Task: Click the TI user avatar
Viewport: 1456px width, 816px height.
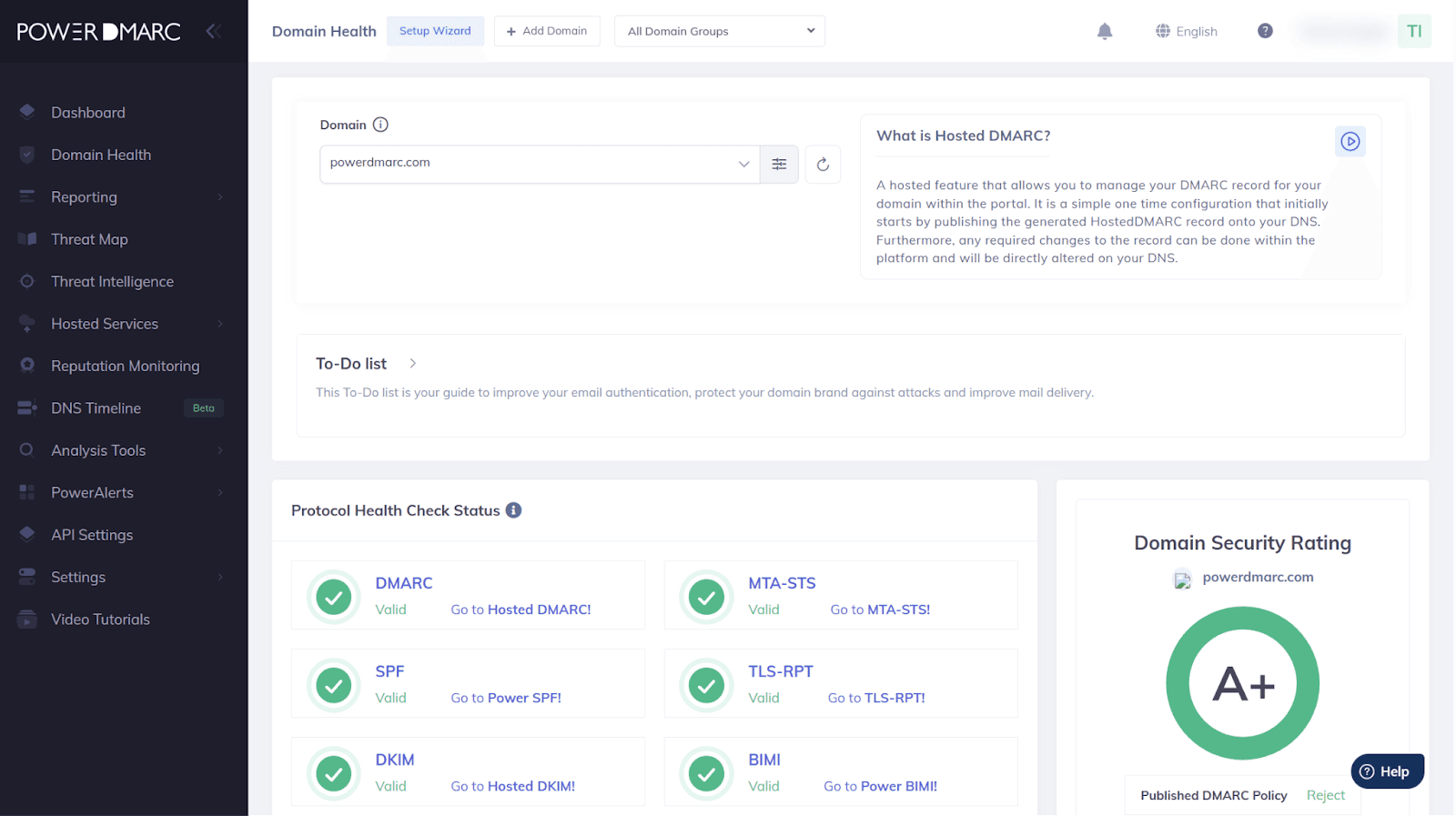Action: tap(1414, 31)
